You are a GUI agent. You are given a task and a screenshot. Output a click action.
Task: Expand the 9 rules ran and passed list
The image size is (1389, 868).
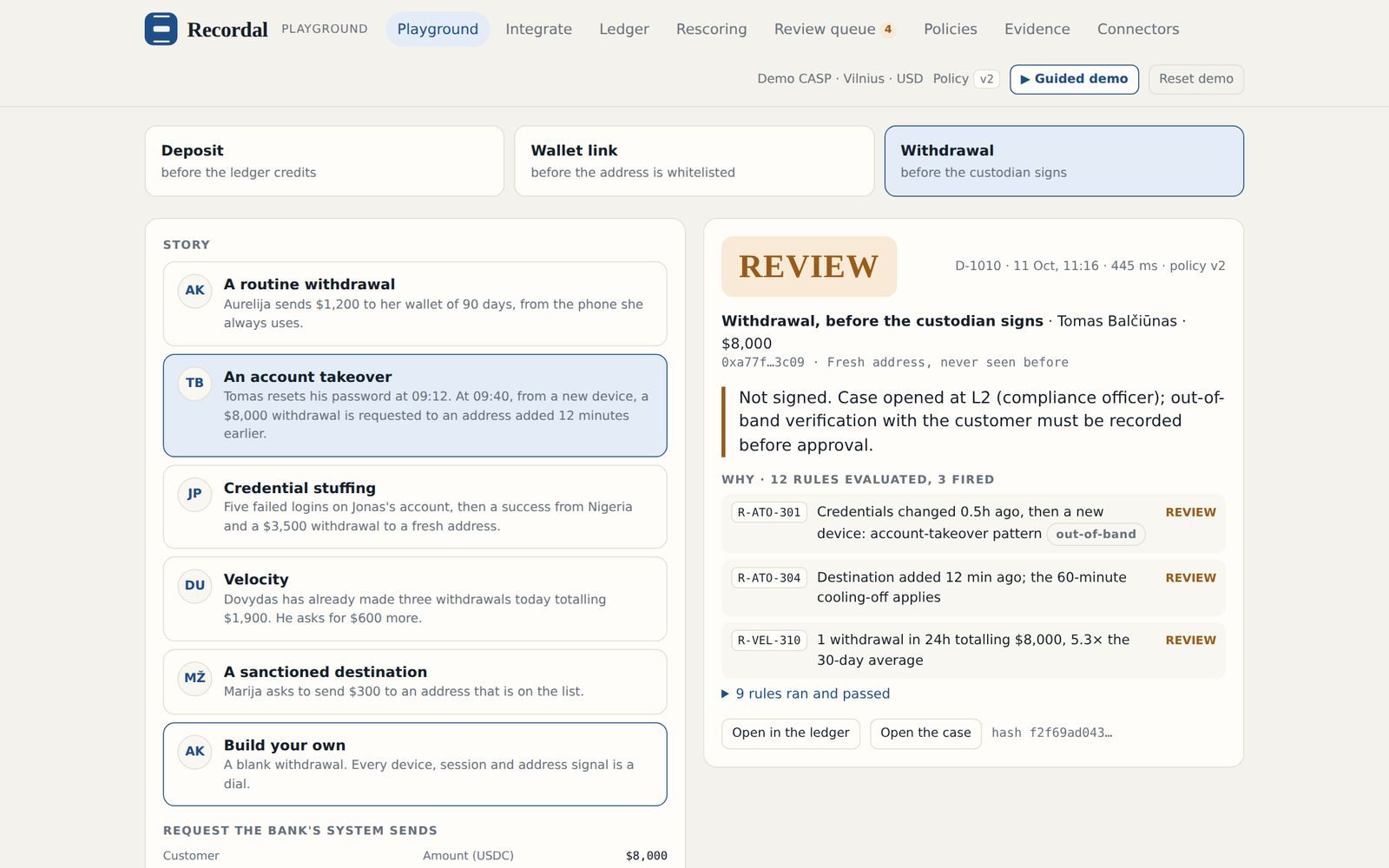806,694
